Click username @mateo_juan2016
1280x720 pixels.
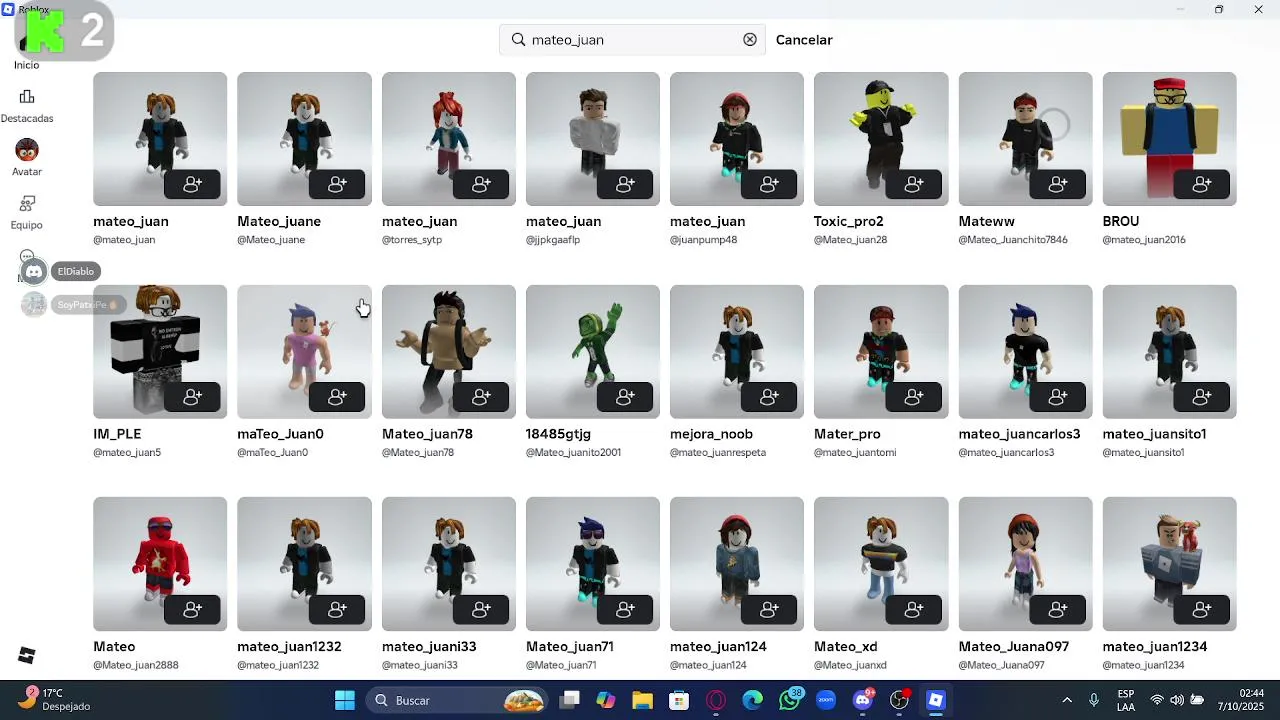click(x=1144, y=240)
